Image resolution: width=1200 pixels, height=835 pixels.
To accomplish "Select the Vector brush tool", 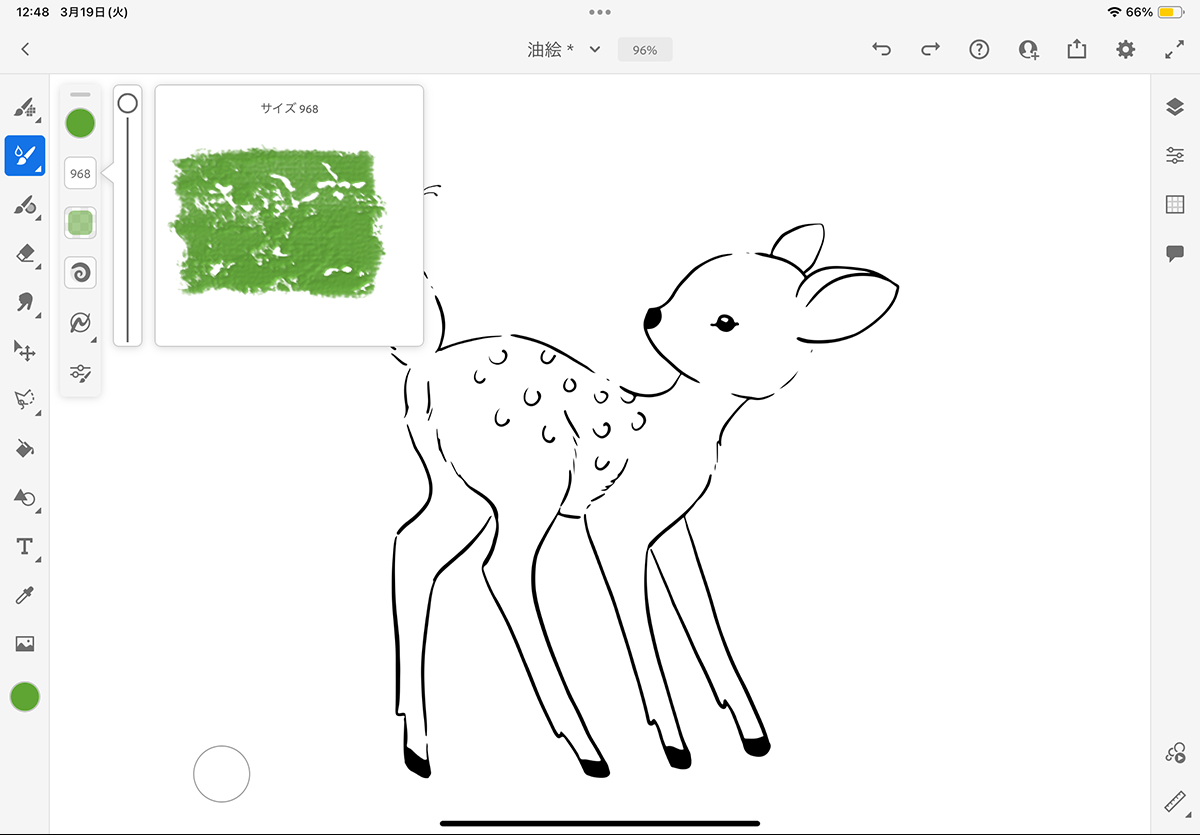I will (25, 205).
